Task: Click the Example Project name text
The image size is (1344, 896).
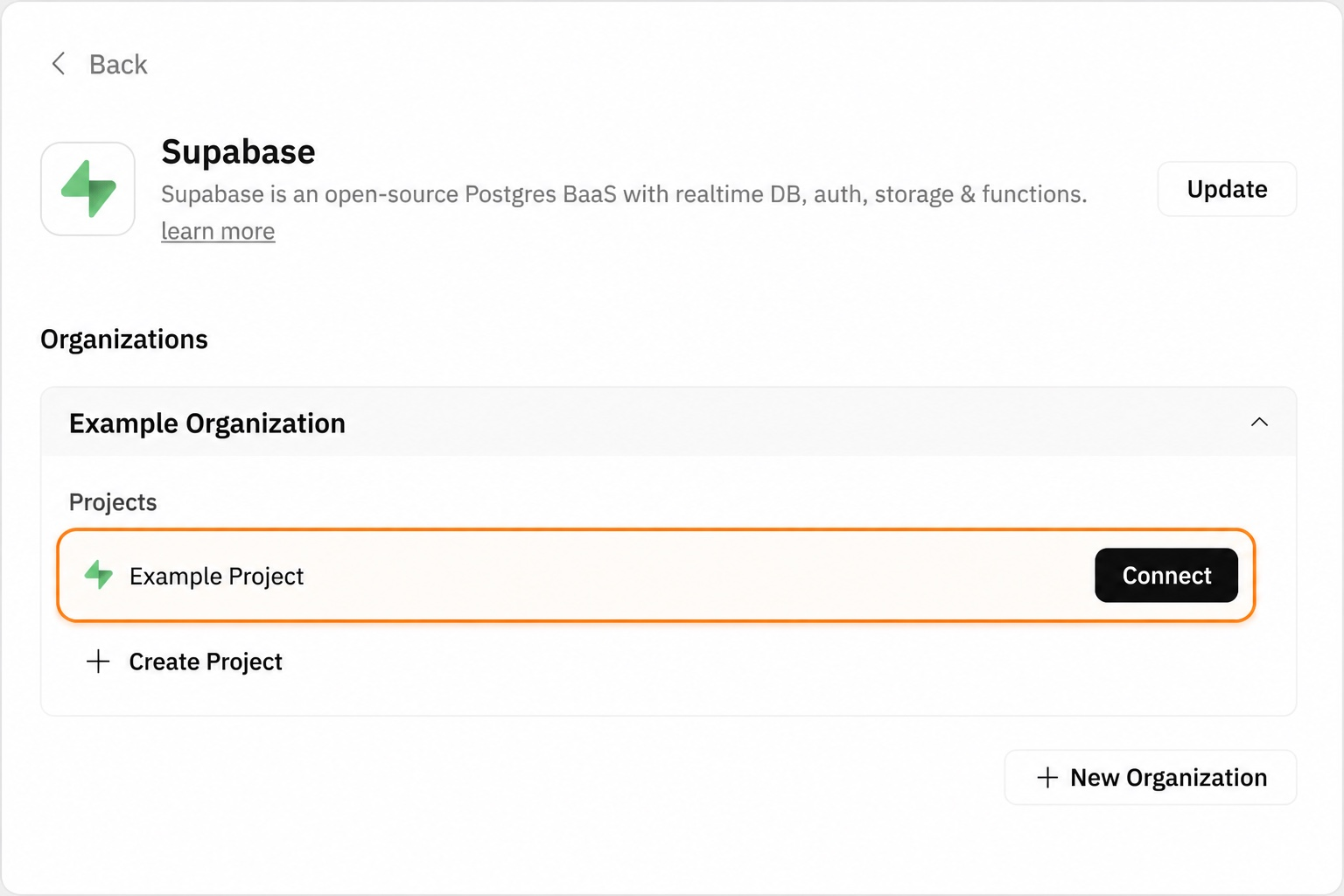Action: point(216,576)
